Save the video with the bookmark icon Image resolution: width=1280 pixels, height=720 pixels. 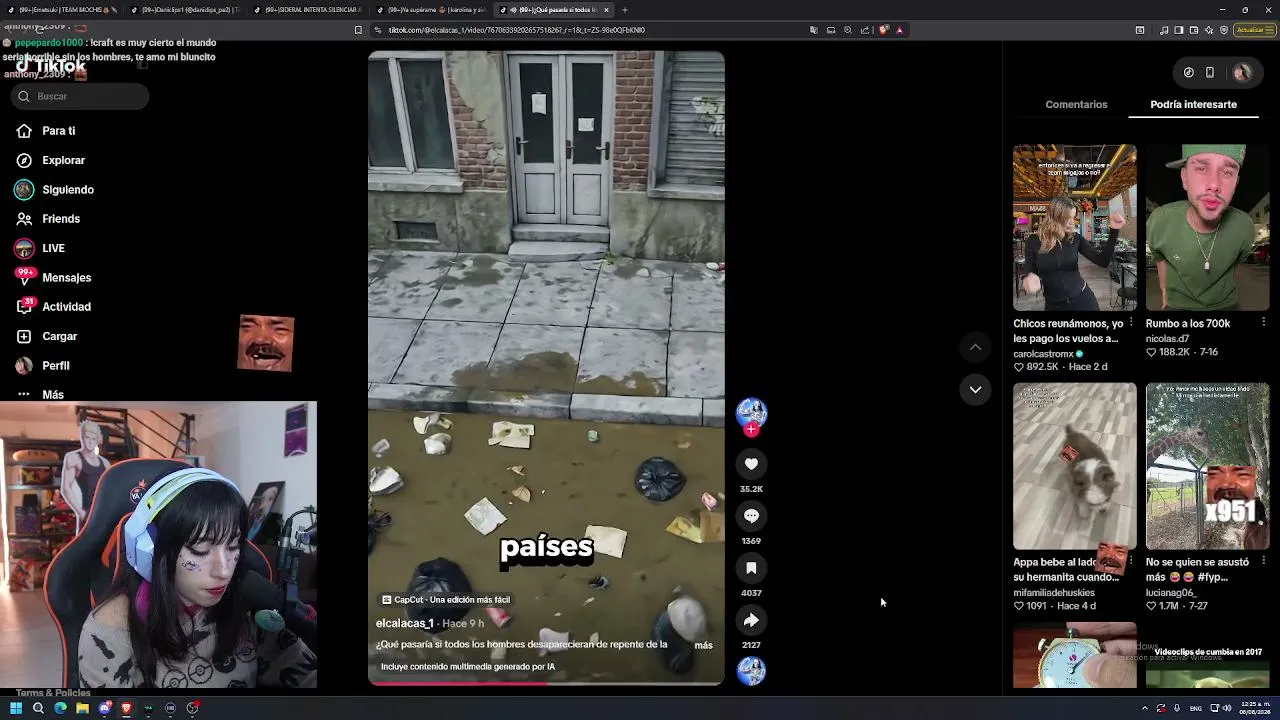tap(751, 567)
